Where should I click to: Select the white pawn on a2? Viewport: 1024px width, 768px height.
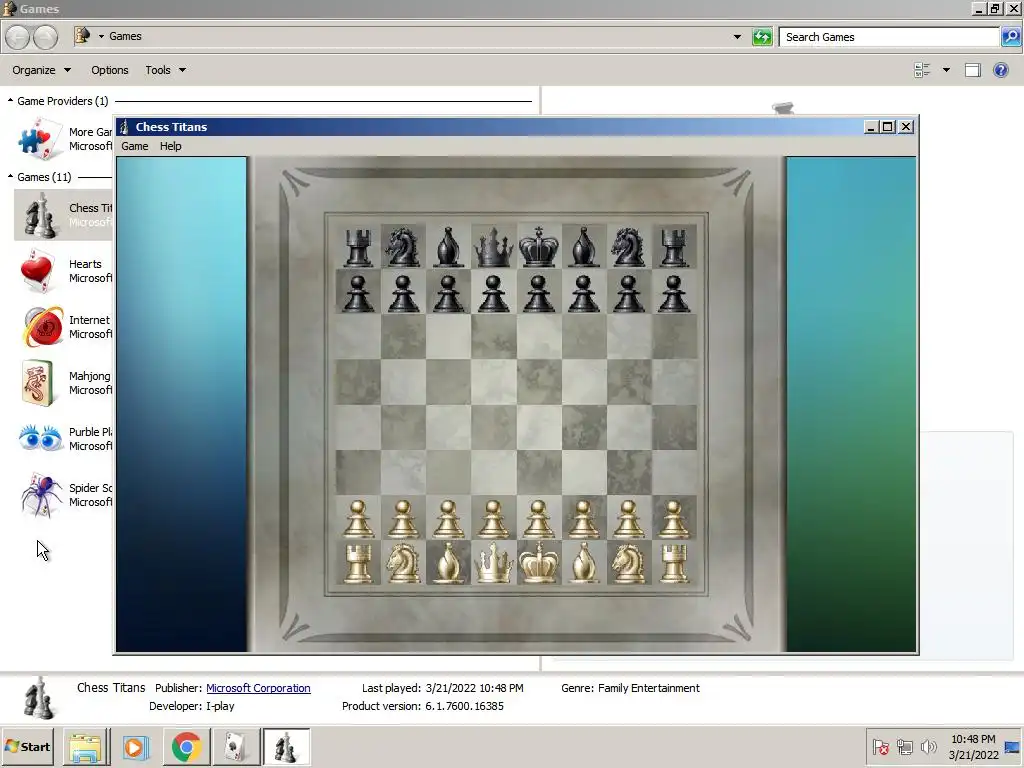[x=358, y=519]
